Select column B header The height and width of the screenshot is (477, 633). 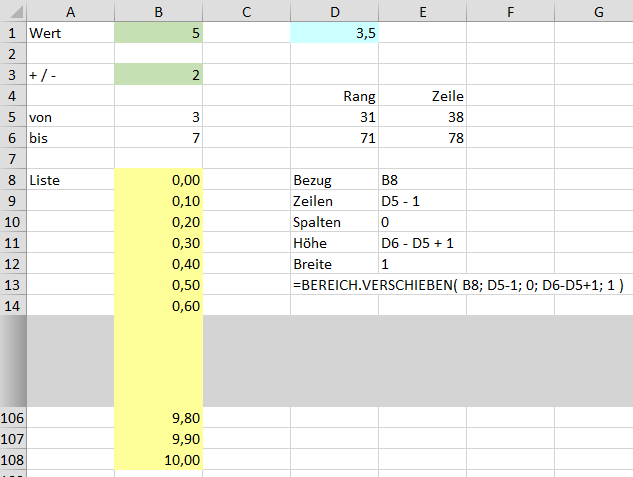(158, 11)
